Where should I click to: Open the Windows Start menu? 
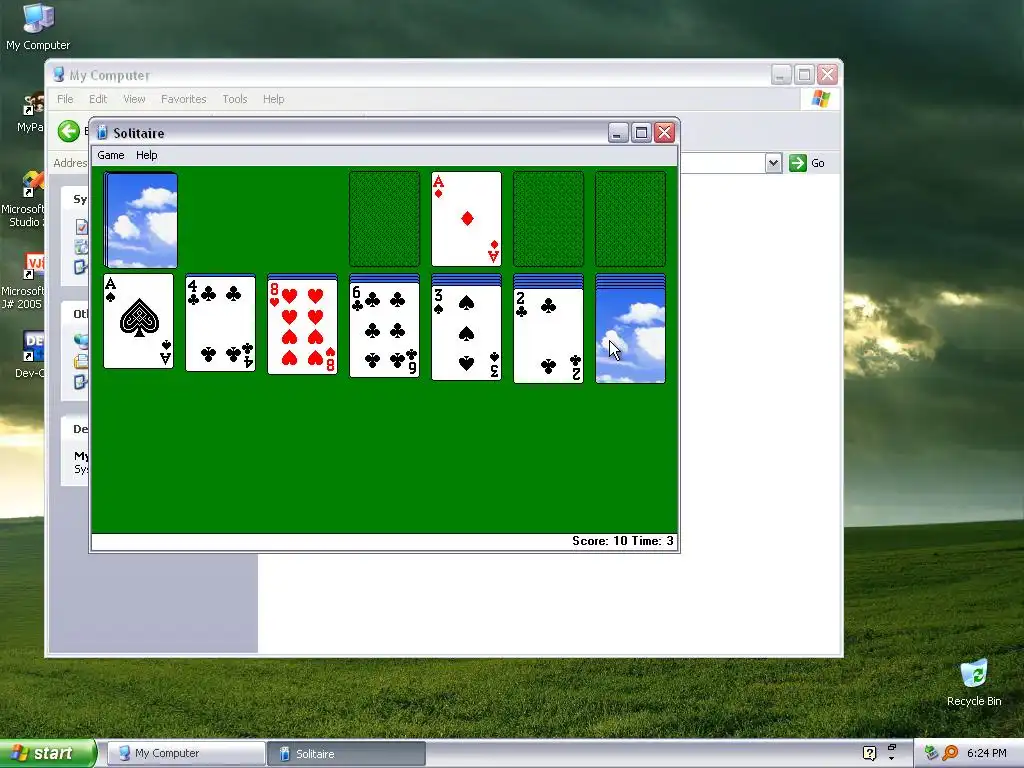pos(48,753)
